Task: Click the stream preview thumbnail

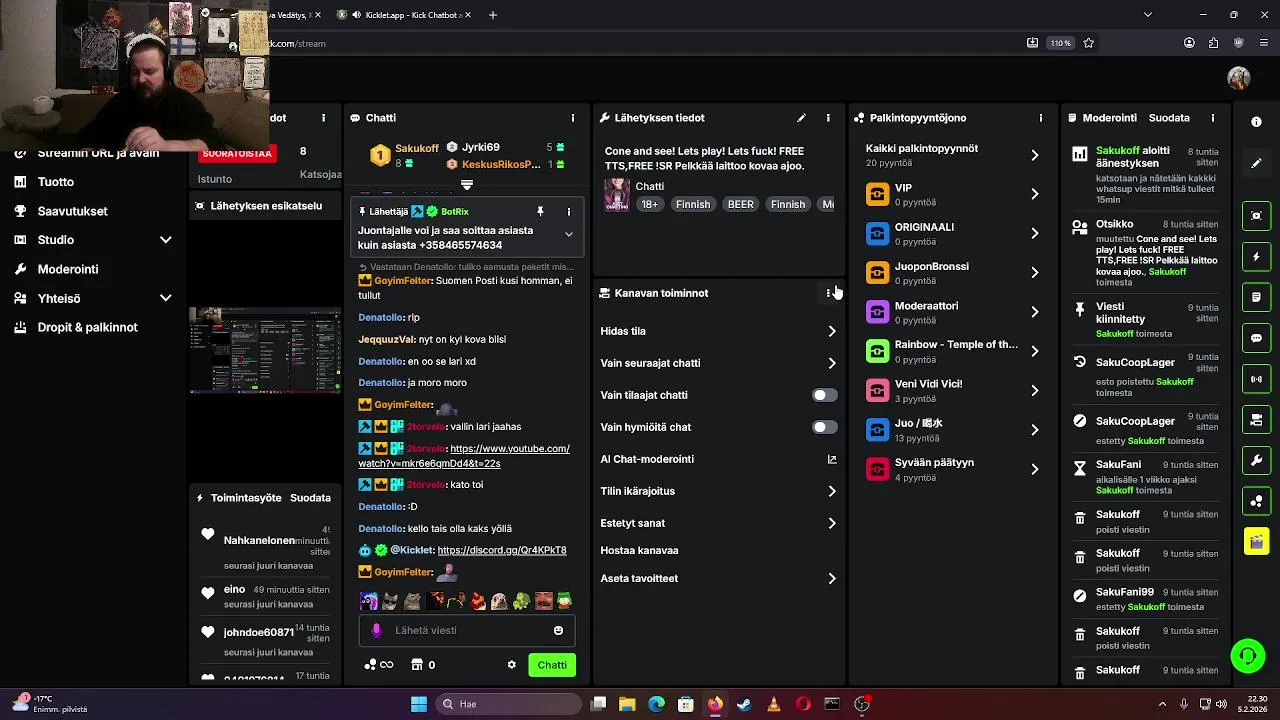Action: coord(265,350)
